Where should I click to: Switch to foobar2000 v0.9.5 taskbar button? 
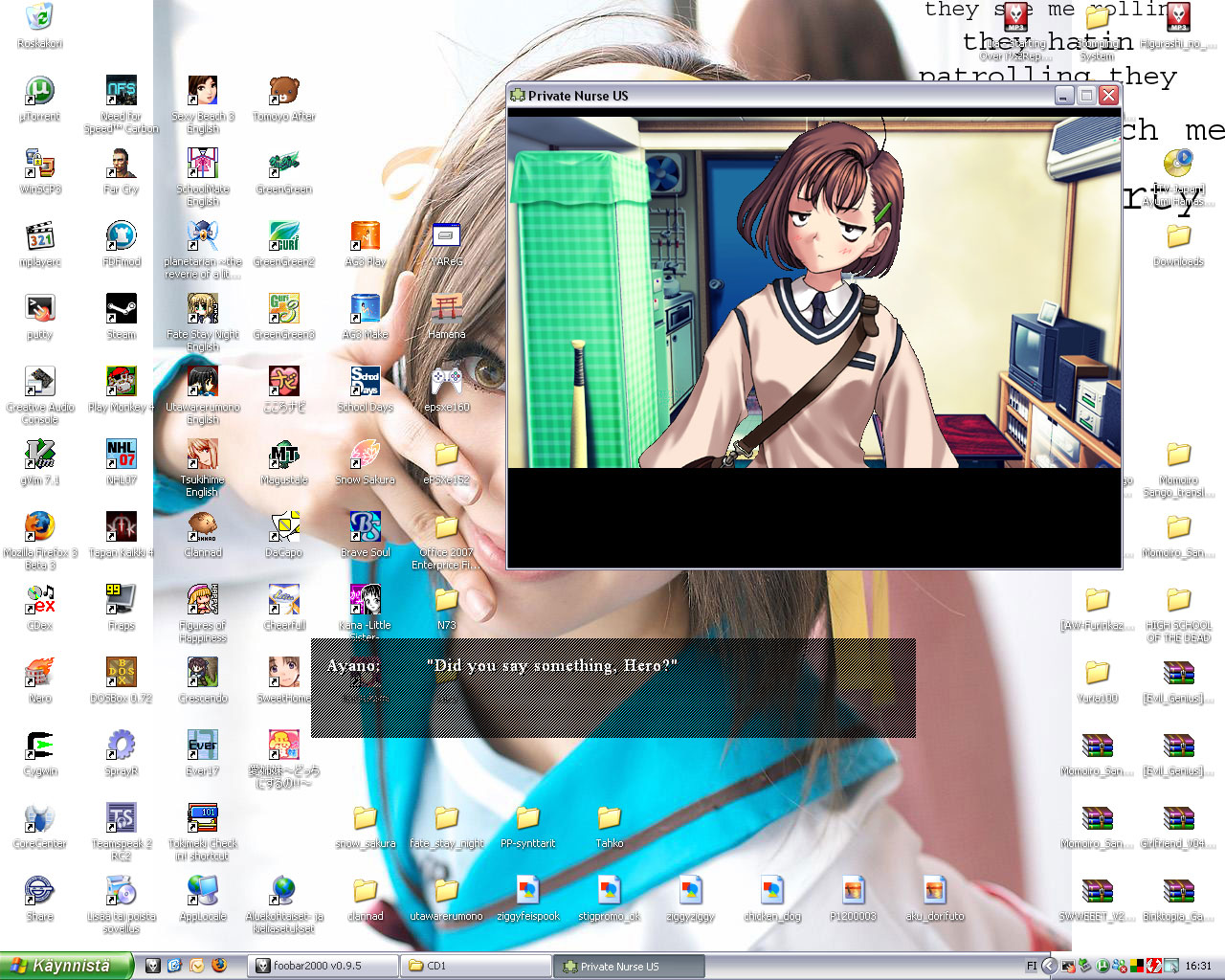click(x=323, y=966)
